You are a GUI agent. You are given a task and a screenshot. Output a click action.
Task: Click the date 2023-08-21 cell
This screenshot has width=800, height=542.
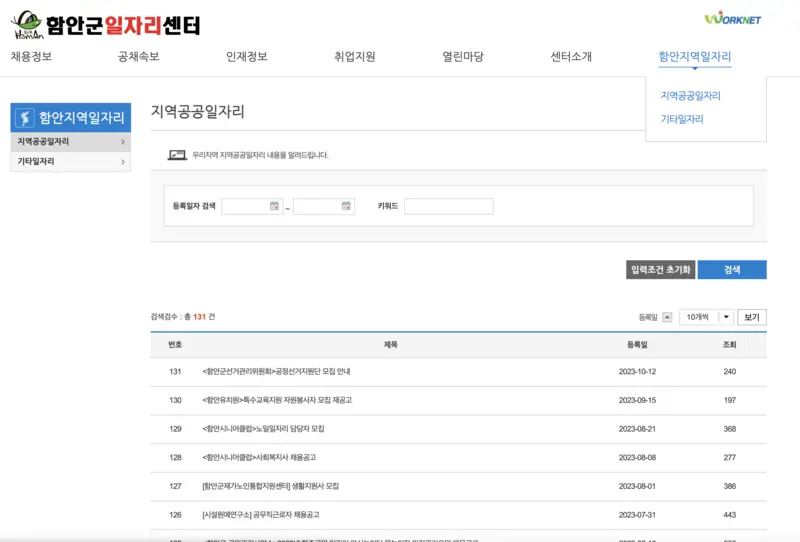click(x=637, y=429)
